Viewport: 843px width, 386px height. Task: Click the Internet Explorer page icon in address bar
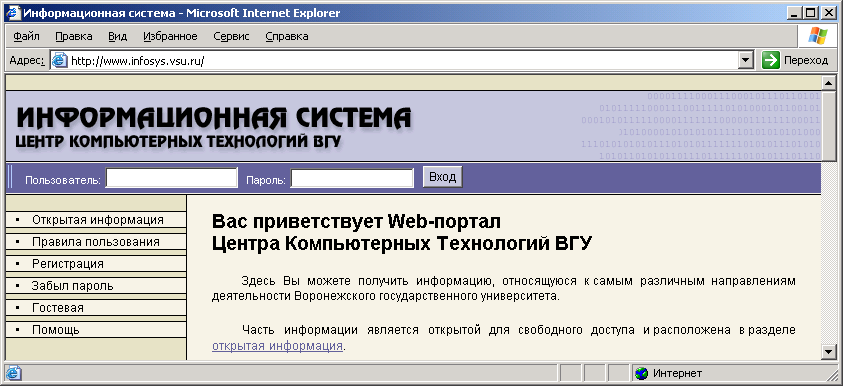point(59,61)
